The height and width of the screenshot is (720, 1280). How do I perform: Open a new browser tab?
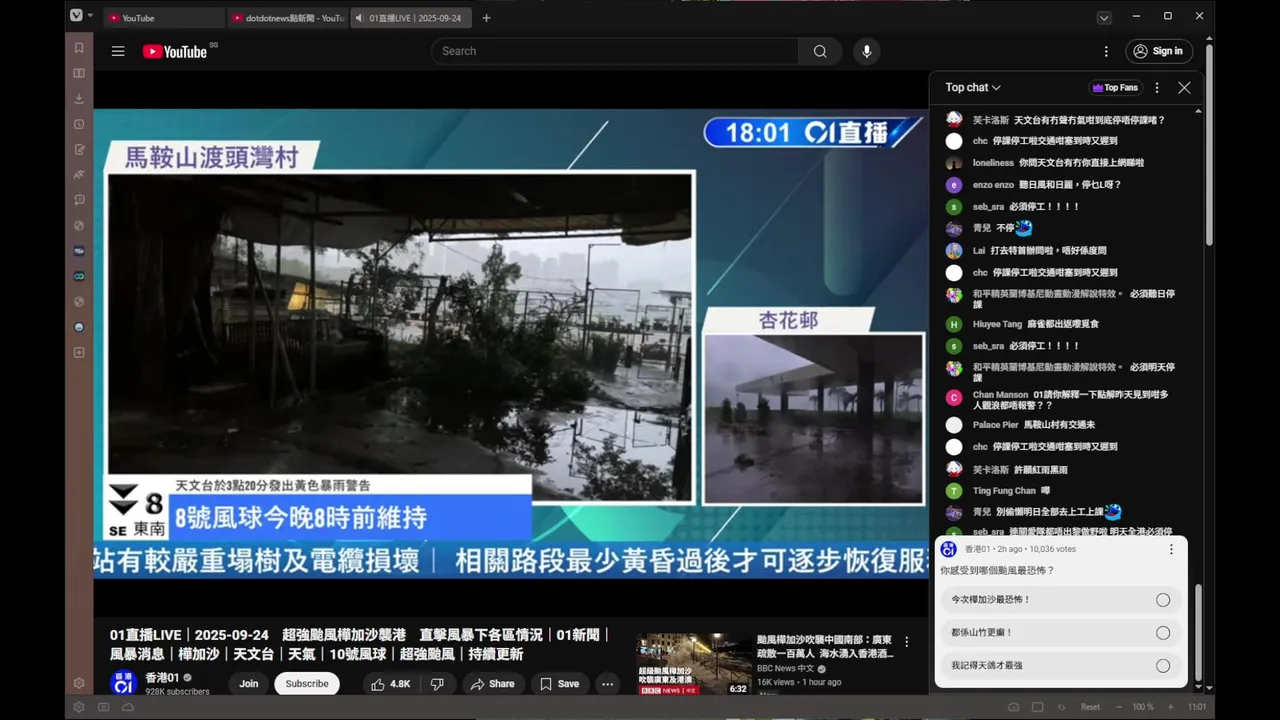[486, 18]
